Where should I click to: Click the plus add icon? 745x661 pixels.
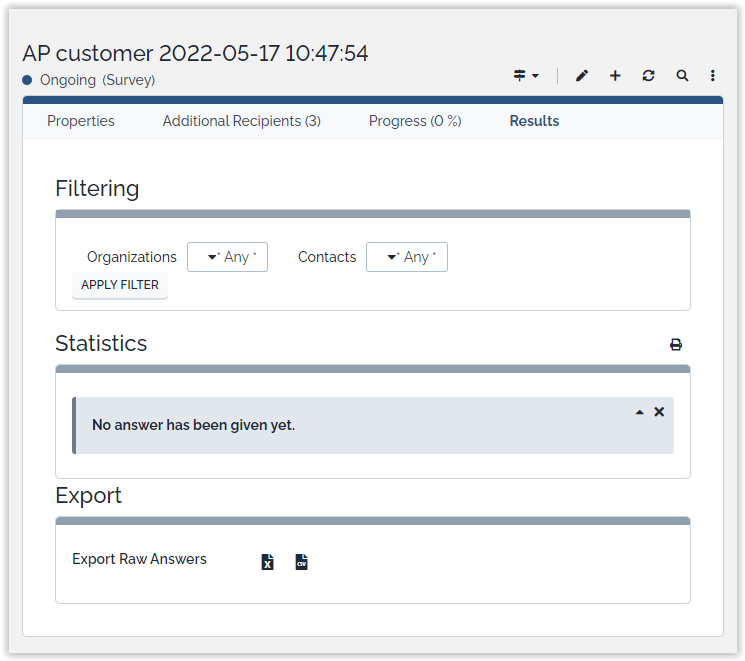coord(615,76)
